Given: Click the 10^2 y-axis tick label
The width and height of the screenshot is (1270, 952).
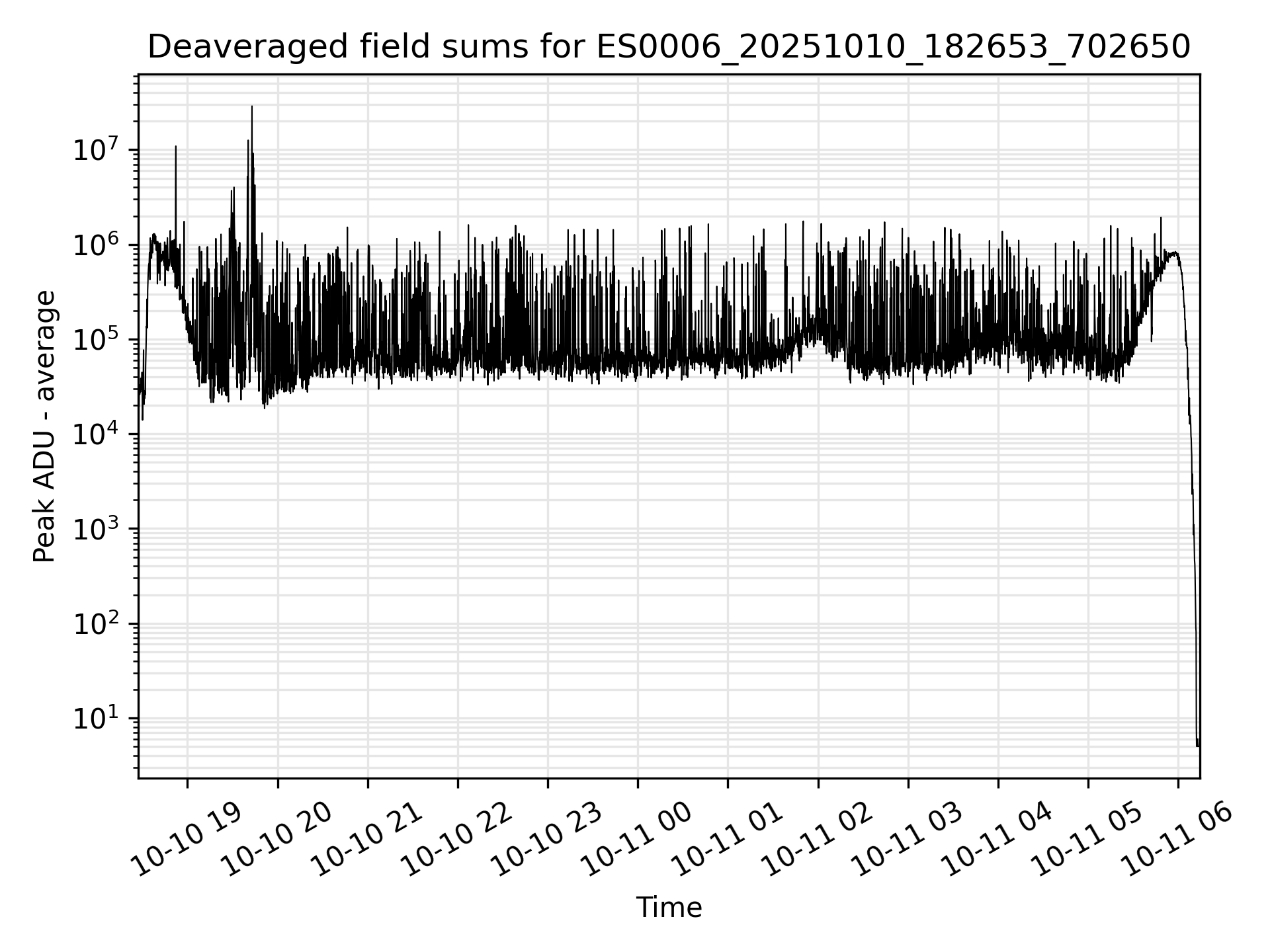Looking at the screenshot, I should (x=95, y=623).
